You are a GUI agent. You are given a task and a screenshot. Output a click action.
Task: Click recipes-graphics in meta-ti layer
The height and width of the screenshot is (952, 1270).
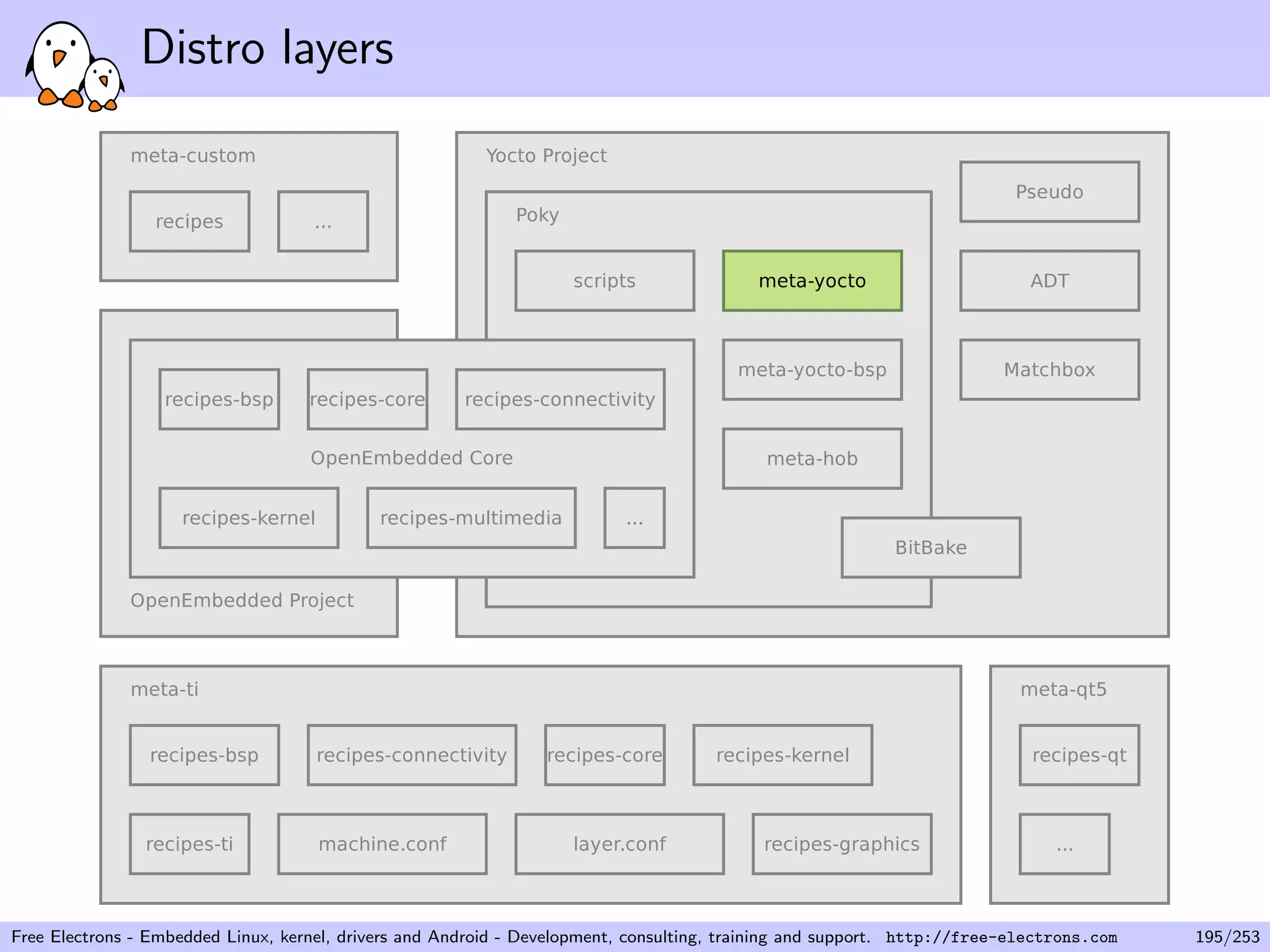(x=841, y=844)
